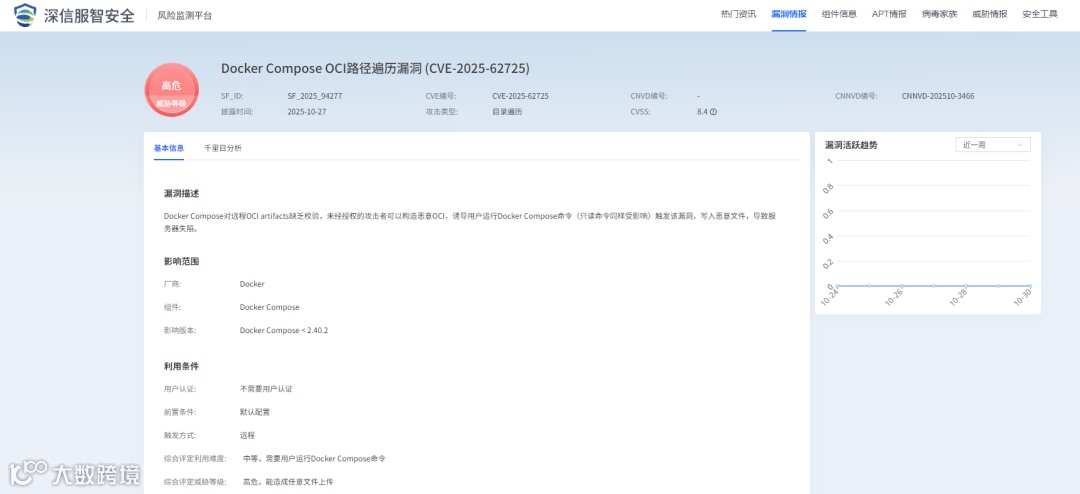
Task: Open the 热门资讯 menu
Action: point(738,14)
